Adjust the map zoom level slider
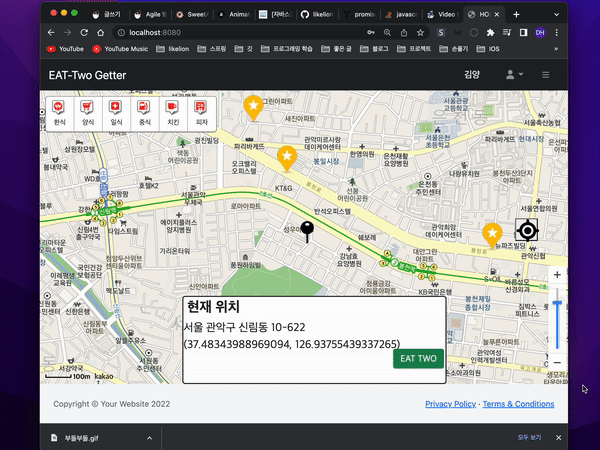This screenshot has height=450, width=600. point(557,303)
